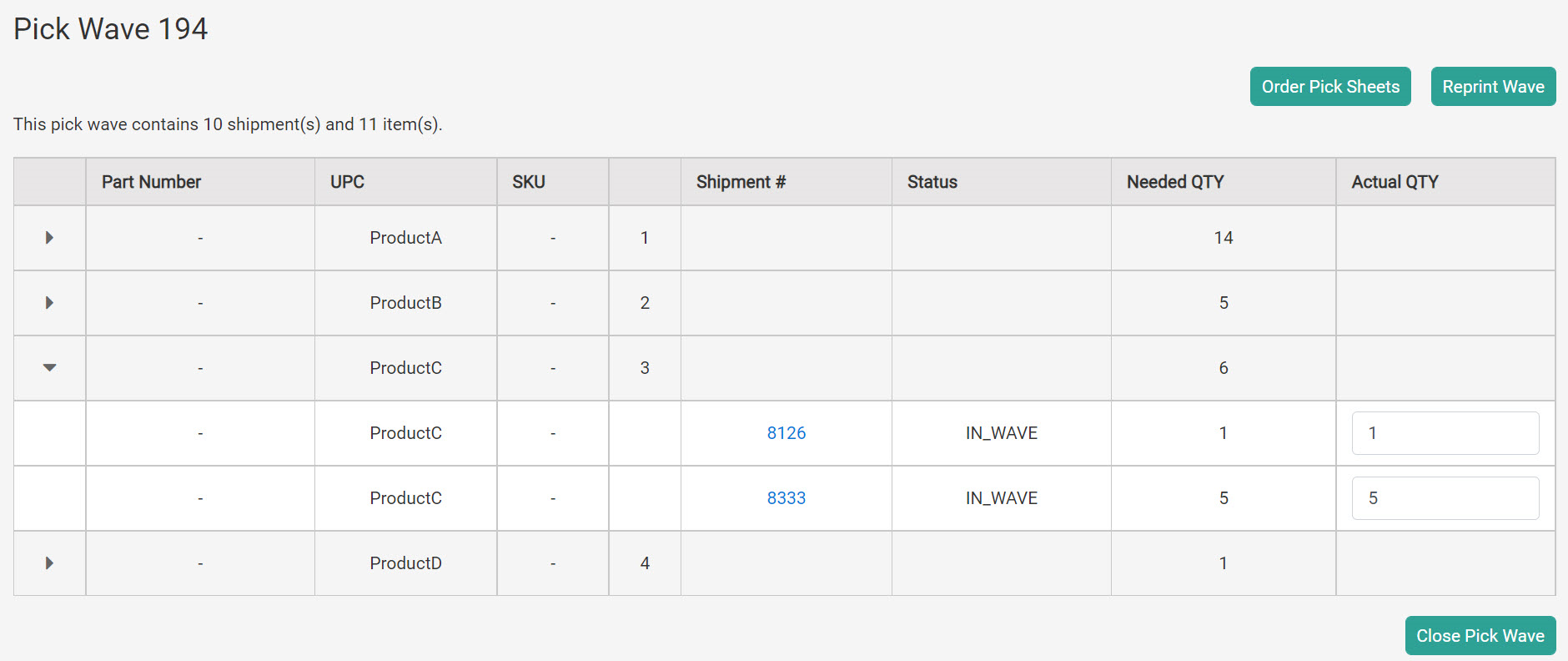Click the Status column header
This screenshot has width=1568, height=661.
[932, 181]
